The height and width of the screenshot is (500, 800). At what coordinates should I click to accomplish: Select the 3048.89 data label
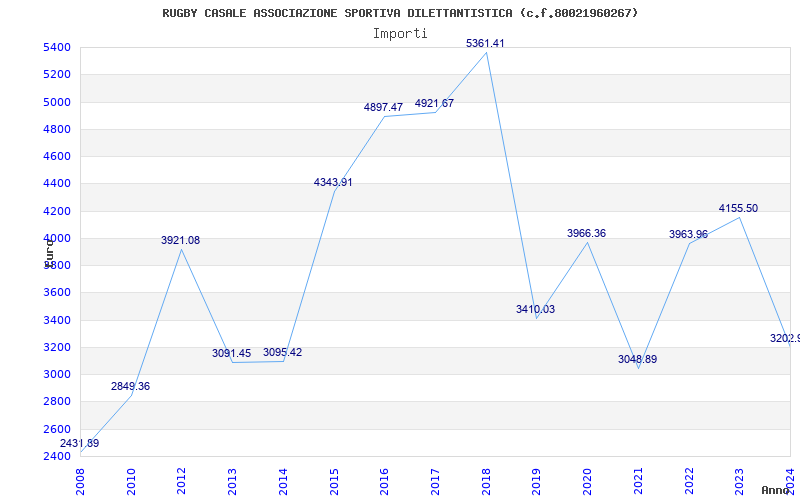click(638, 359)
